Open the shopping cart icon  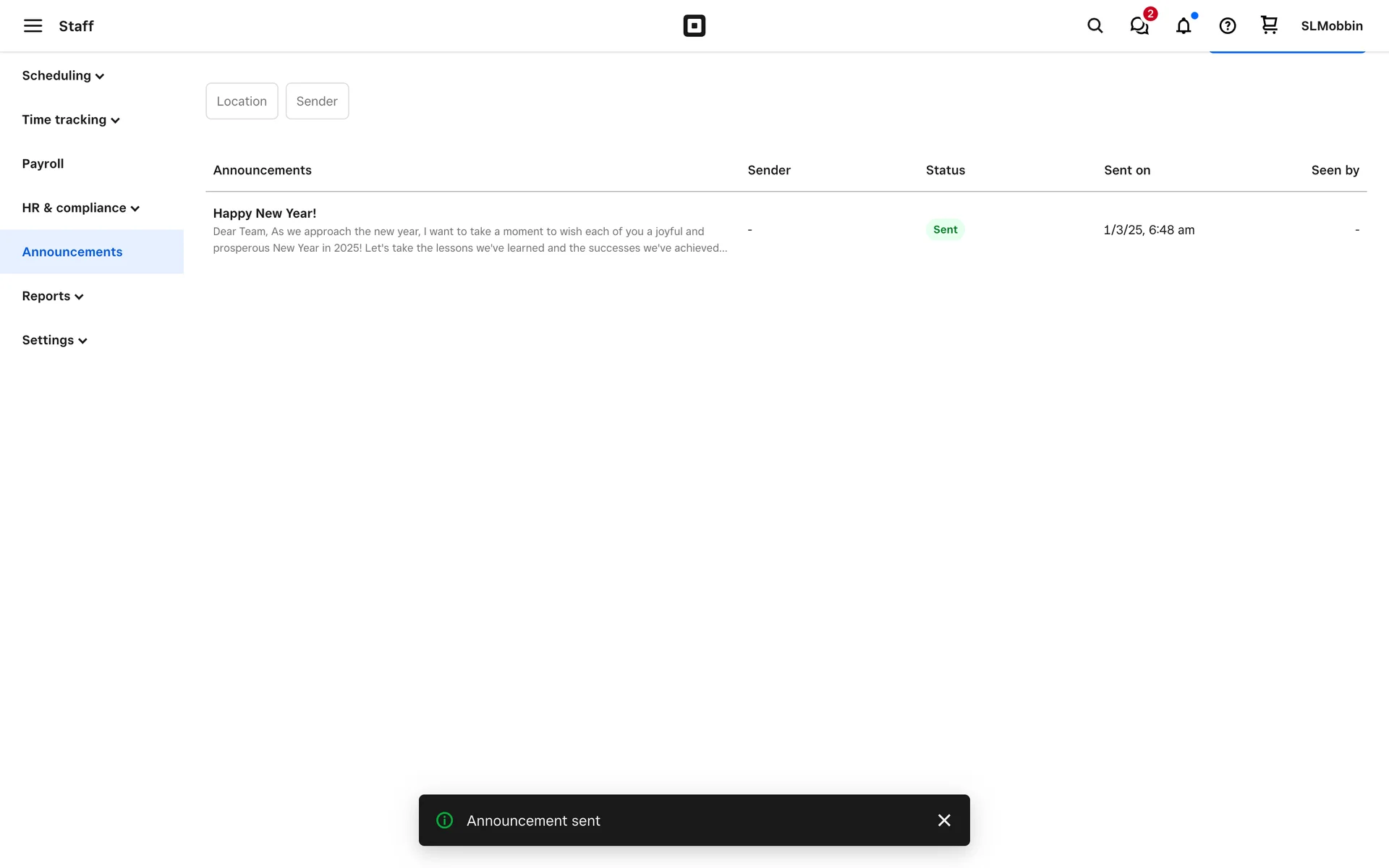[1269, 25]
